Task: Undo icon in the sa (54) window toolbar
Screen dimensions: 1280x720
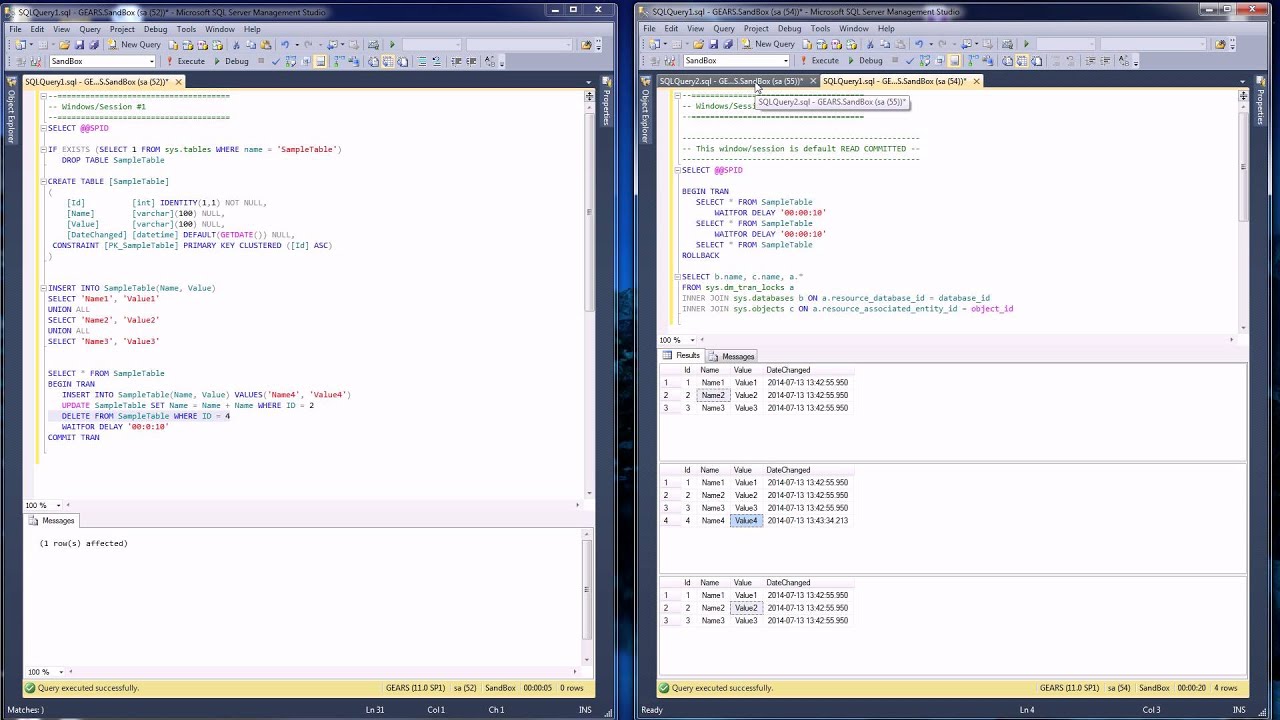Action: pyautogui.click(x=919, y=44)
